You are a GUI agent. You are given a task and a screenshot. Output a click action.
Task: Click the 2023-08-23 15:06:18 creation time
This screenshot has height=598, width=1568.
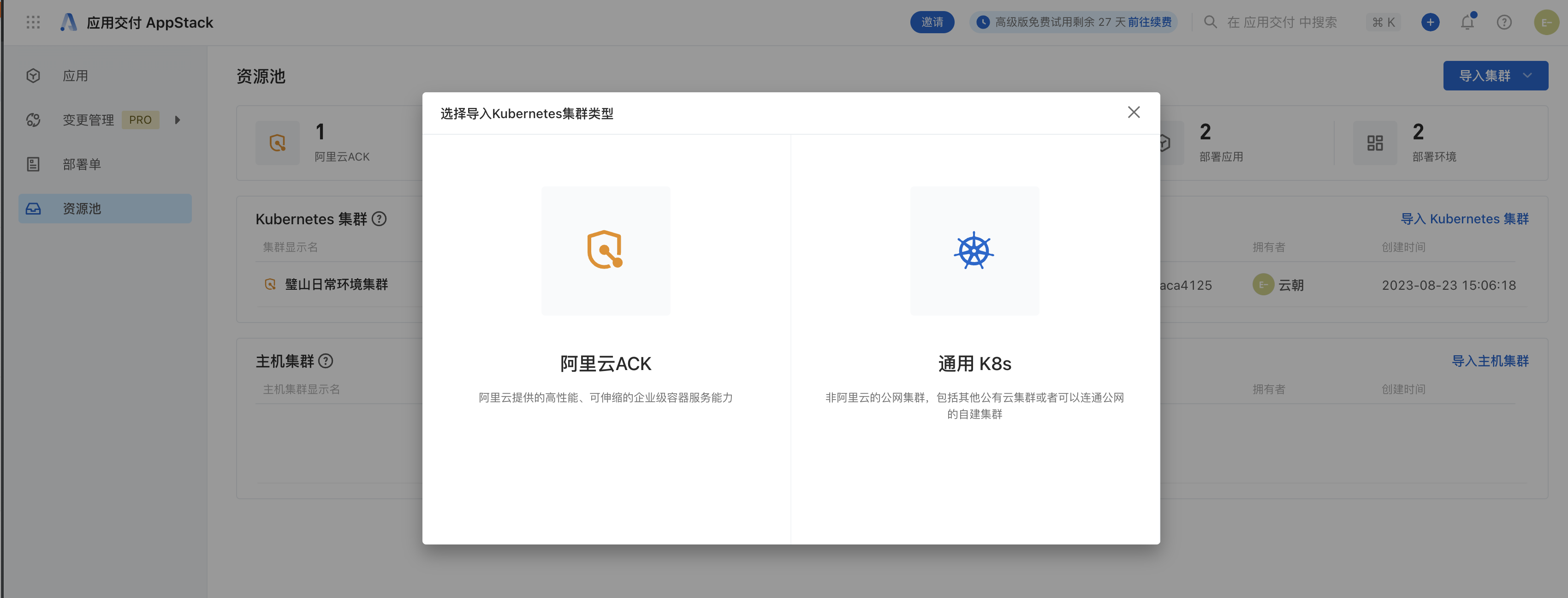pyautogui.click(x=1449, y=285)
